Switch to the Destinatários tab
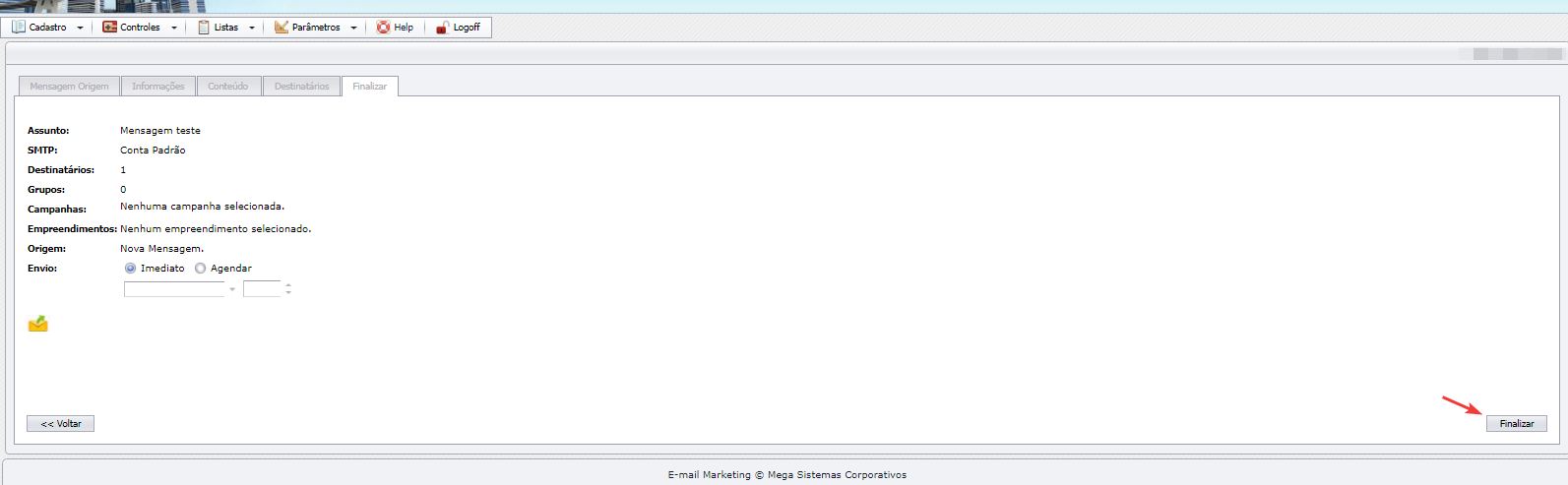Image resolution: width=1568 pixels, height=485 pixels. coord(301,87)
